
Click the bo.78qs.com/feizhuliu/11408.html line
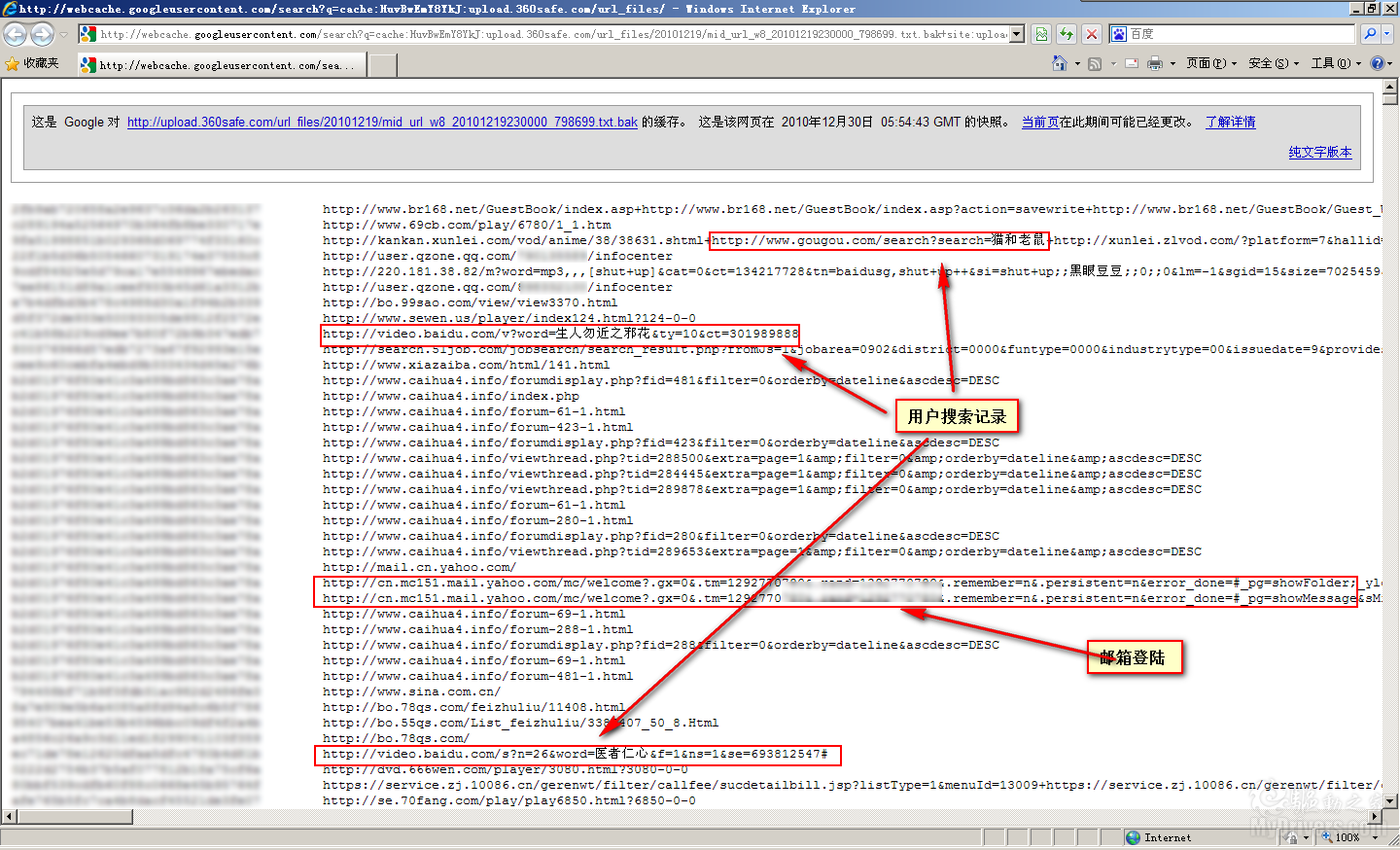[x=473, y=707]
